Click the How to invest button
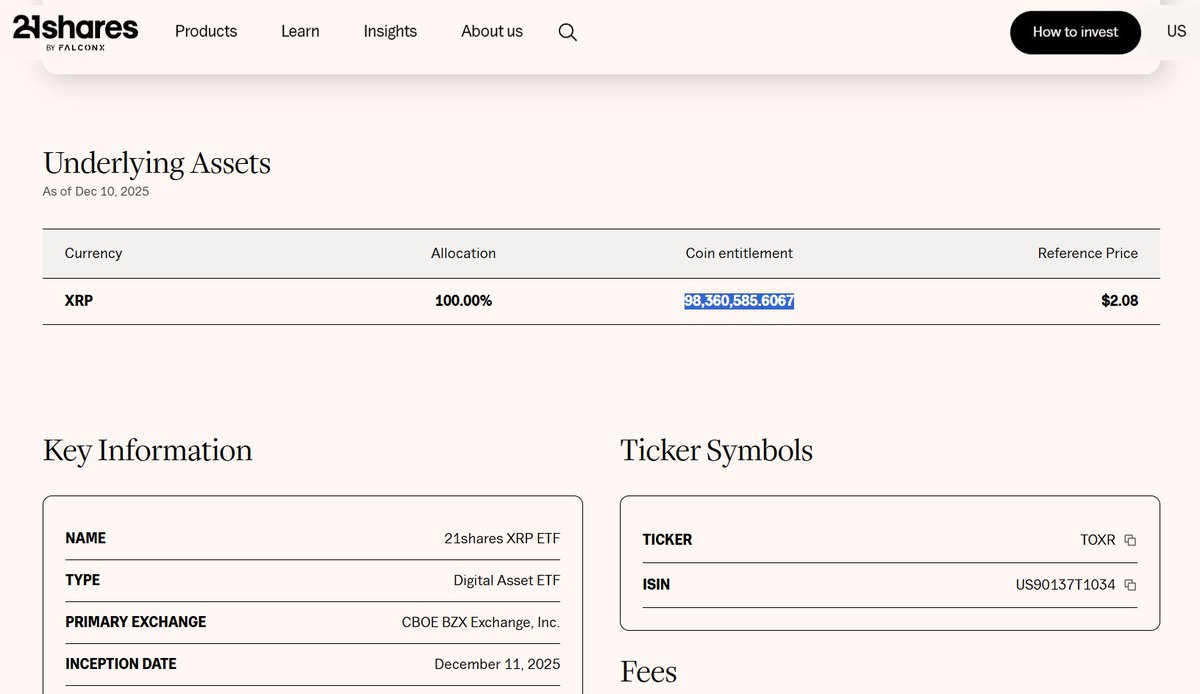Screen dimensions: 1200x694 coord(1075,32)
